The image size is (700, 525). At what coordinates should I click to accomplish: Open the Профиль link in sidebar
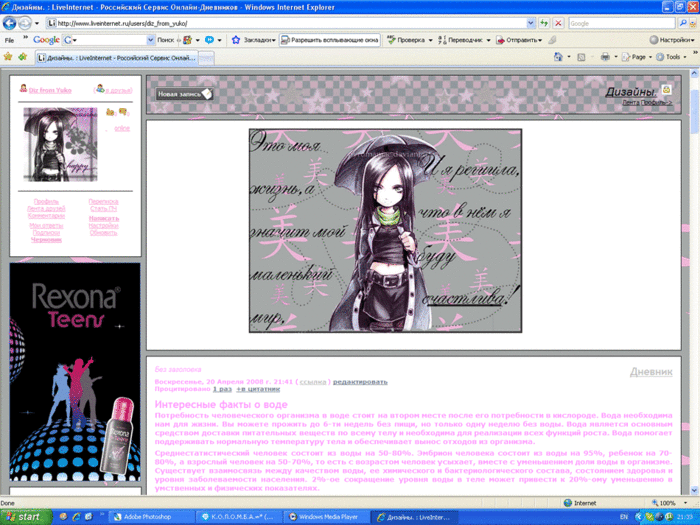tap(46, 202)
